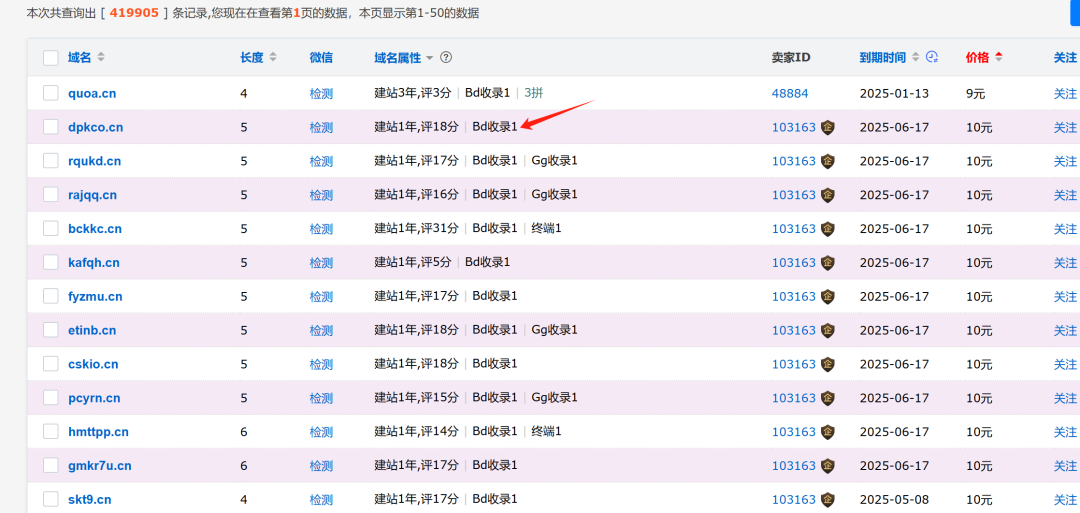Toggle the 价格 sort arrow icon

998,58
